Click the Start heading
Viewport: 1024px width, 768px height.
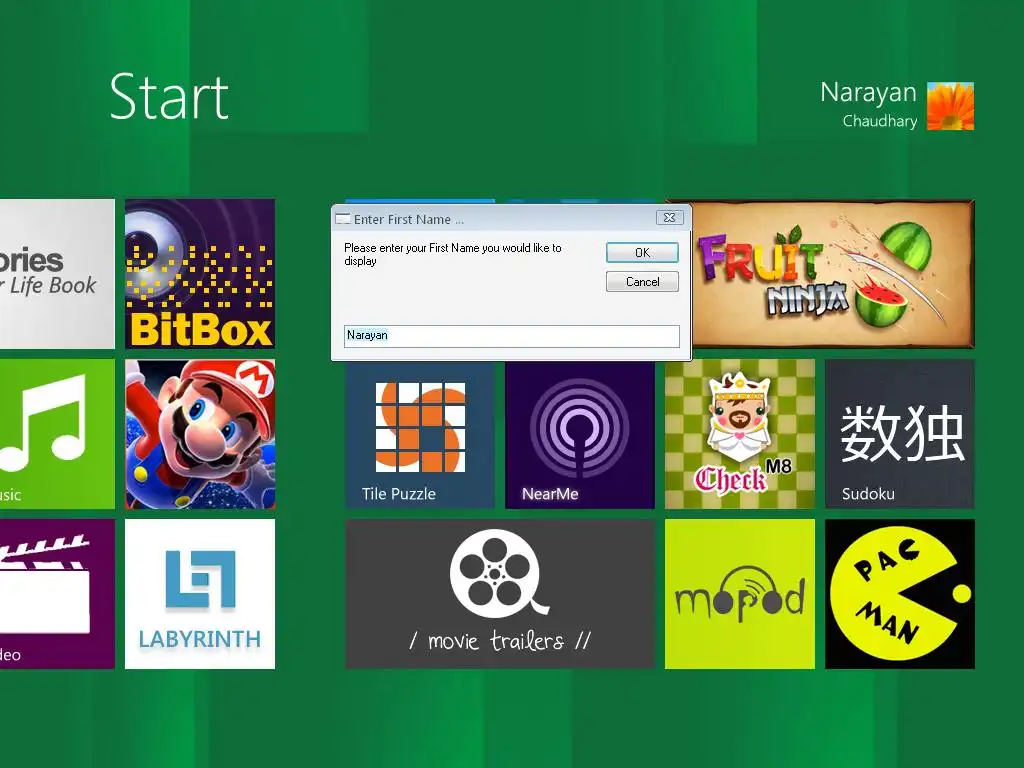tap(169, 97)
